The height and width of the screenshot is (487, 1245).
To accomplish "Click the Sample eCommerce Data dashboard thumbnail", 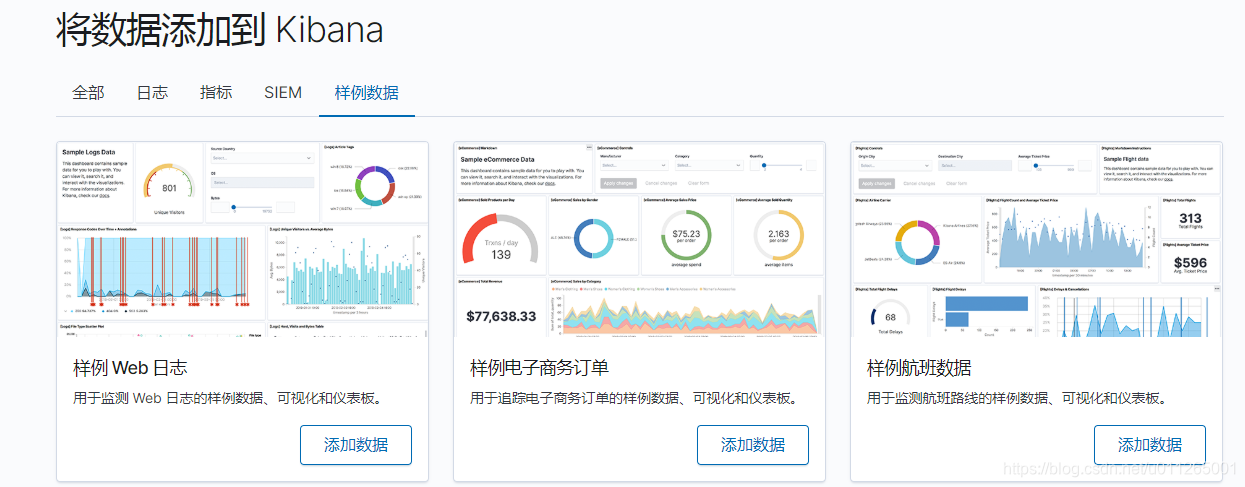I will tap(640, 239).
